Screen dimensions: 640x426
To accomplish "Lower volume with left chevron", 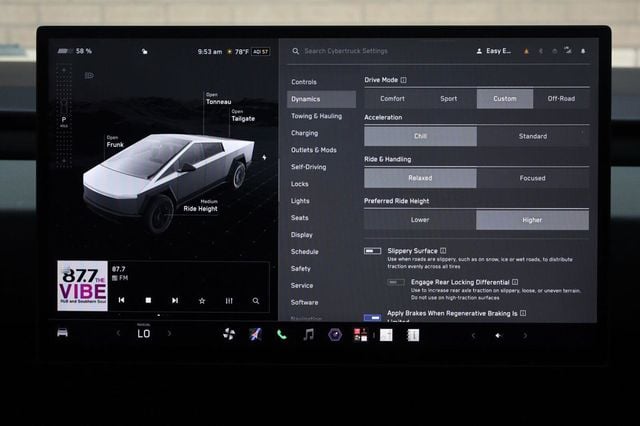I will [x=473, y=336].
